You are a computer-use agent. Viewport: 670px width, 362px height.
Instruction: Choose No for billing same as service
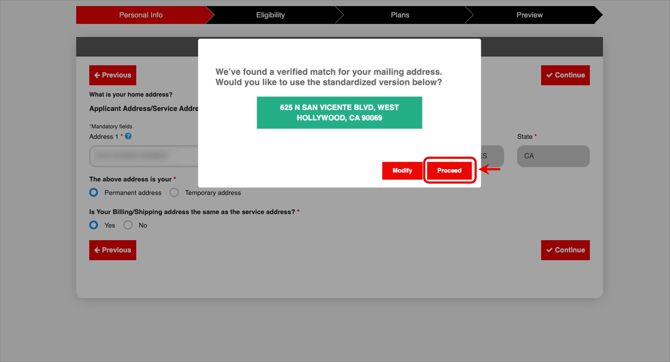pos(128,225)
